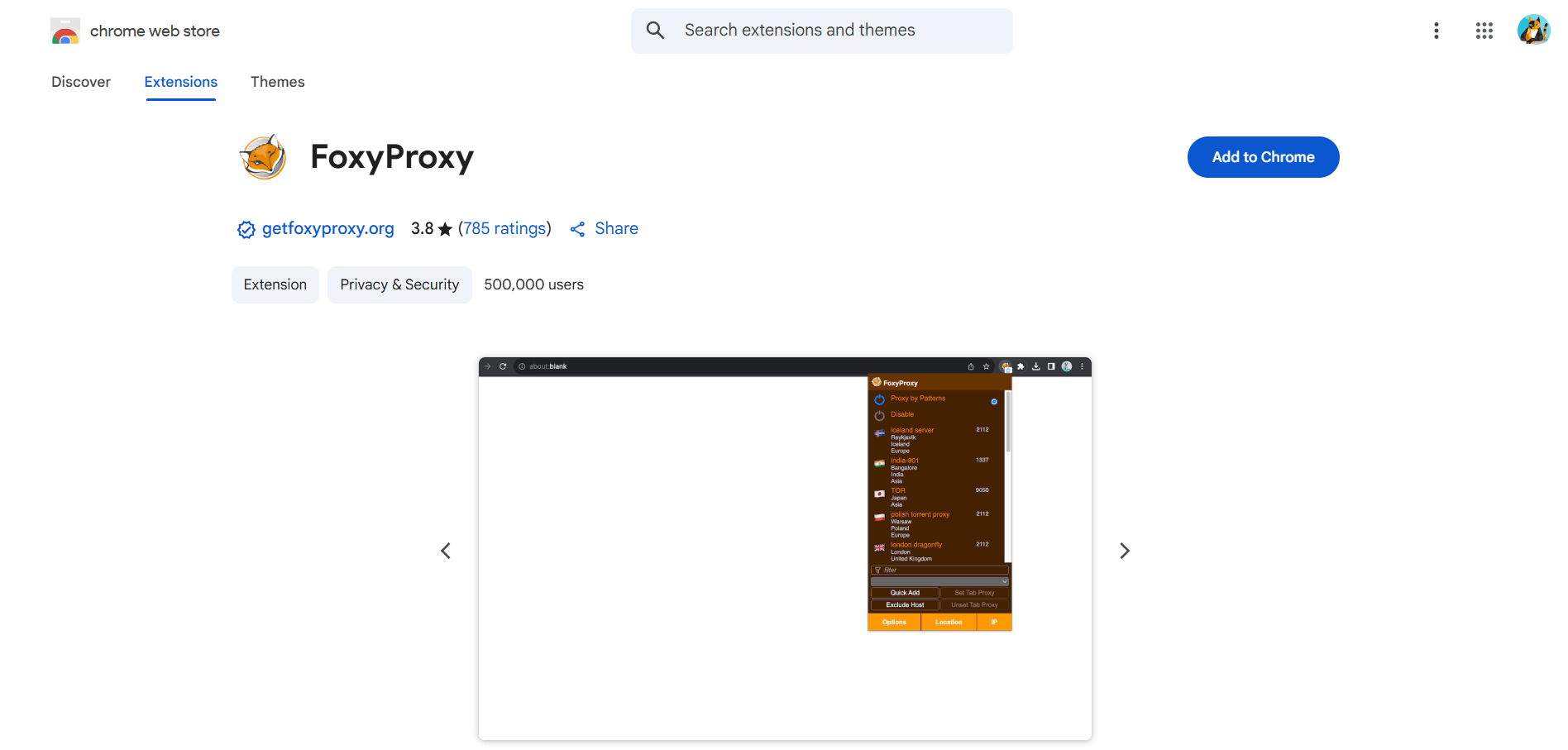This screenshot has height=750, width=1568.
Task: Click the verified publisher badge icon
Action: [x=246, y=230]
